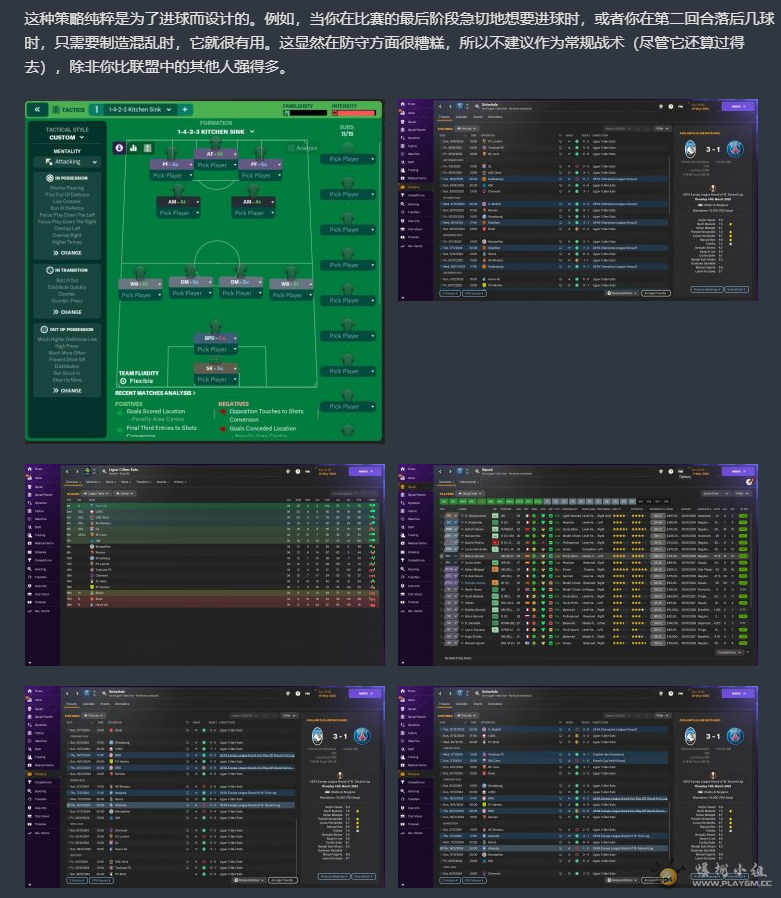Click the Subs 11/15 counter text
Image resolution: width=781 pixels, height=898 pixels.
[x=347, y=131]
